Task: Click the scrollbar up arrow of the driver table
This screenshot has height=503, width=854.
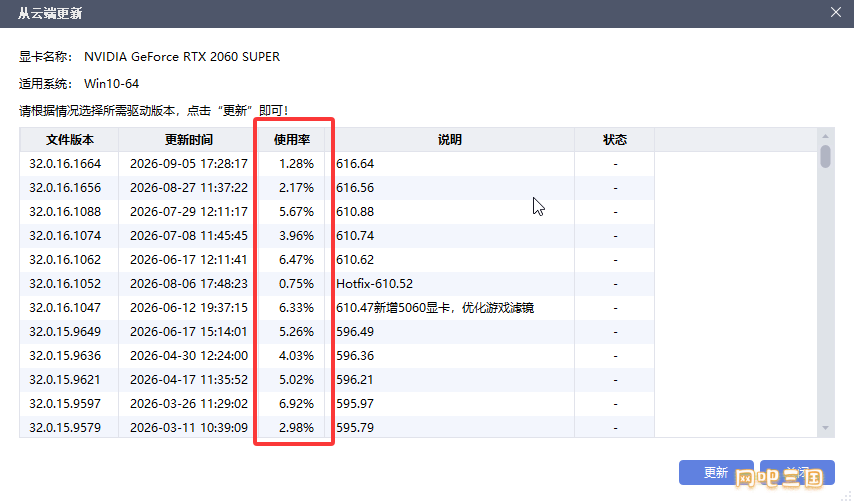Action: pos(825,136)
